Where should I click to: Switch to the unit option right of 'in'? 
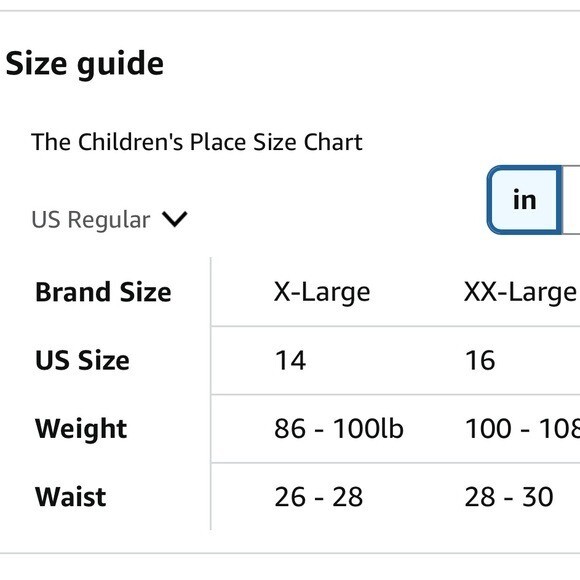571,200
